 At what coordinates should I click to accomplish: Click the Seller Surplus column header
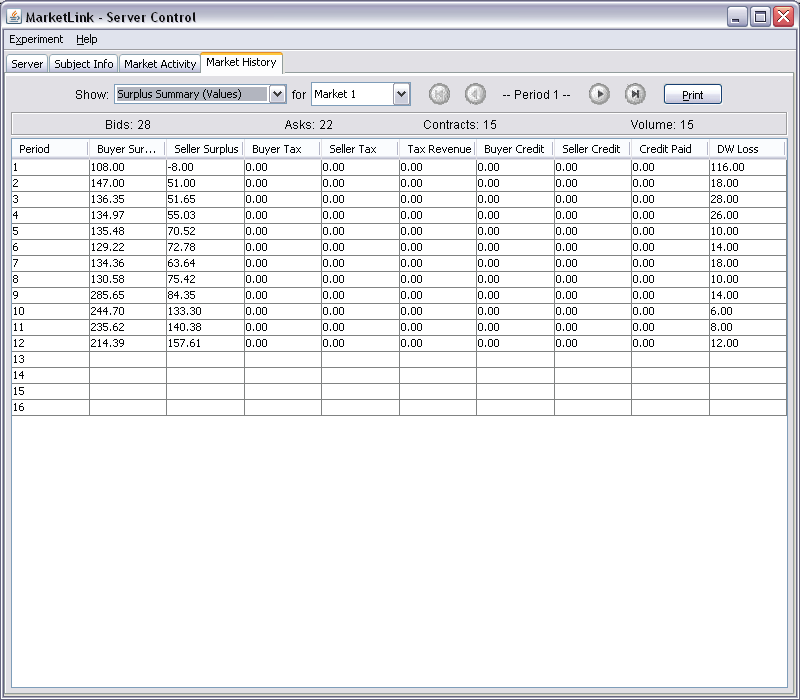(x=205, y=149)
